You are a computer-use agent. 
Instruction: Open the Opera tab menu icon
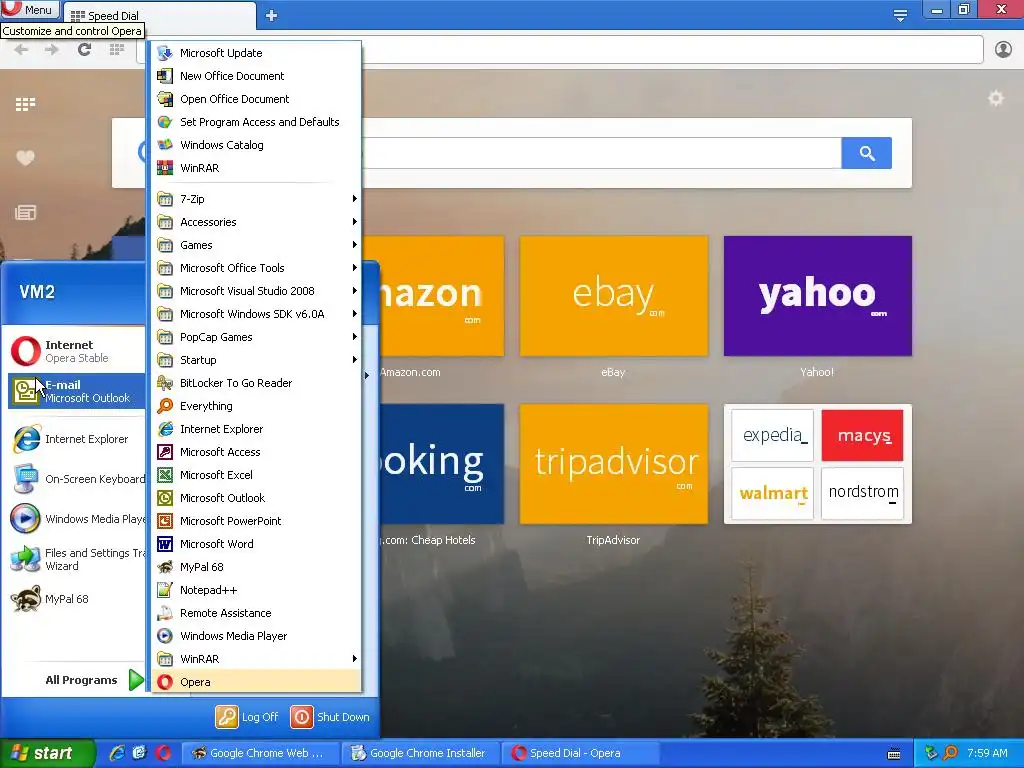coord(900,15)
